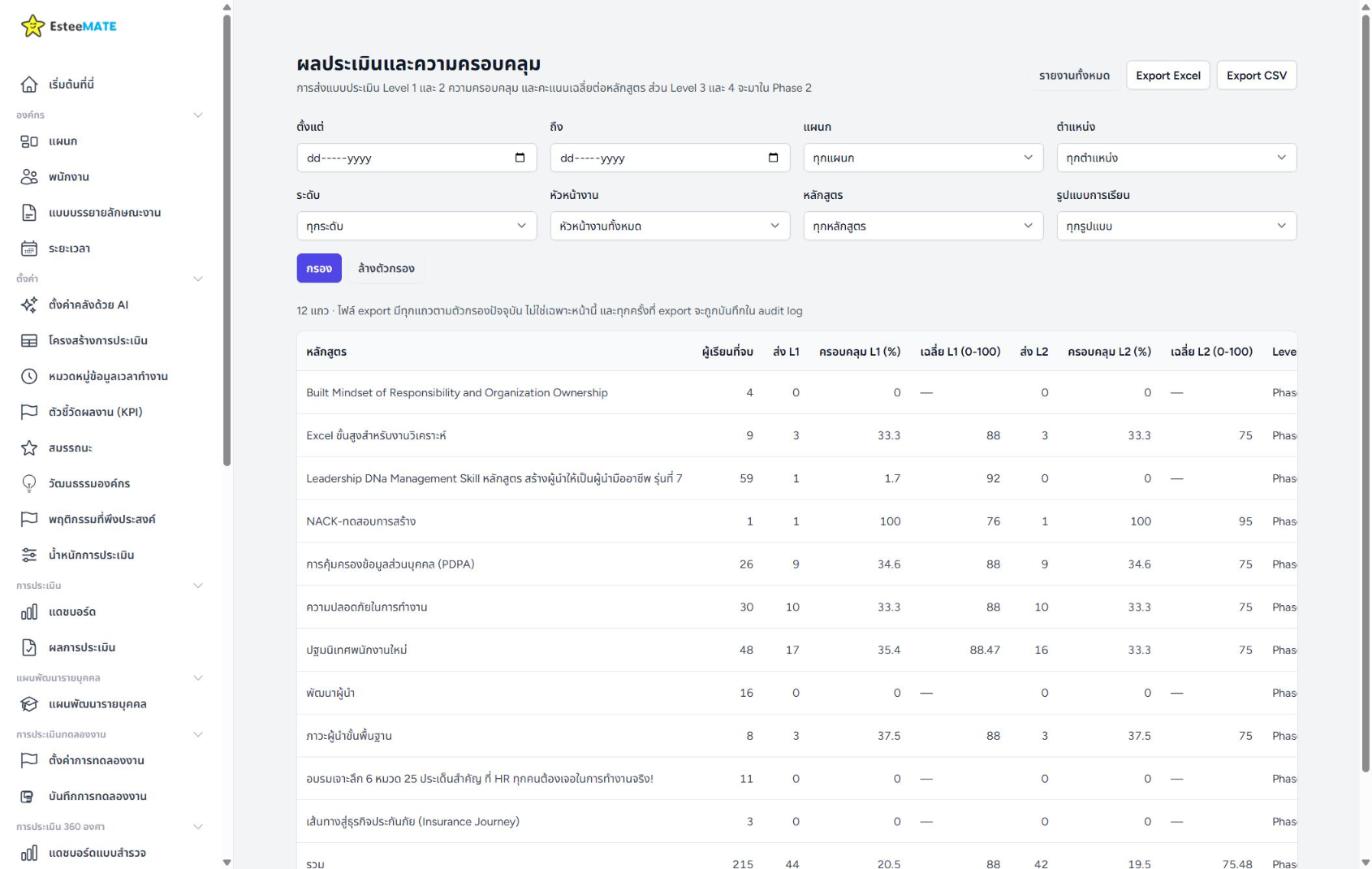Click the home icon beside เริ่มต้นที่นี่
Screen dimensions: 1372x869
point(30,85)
